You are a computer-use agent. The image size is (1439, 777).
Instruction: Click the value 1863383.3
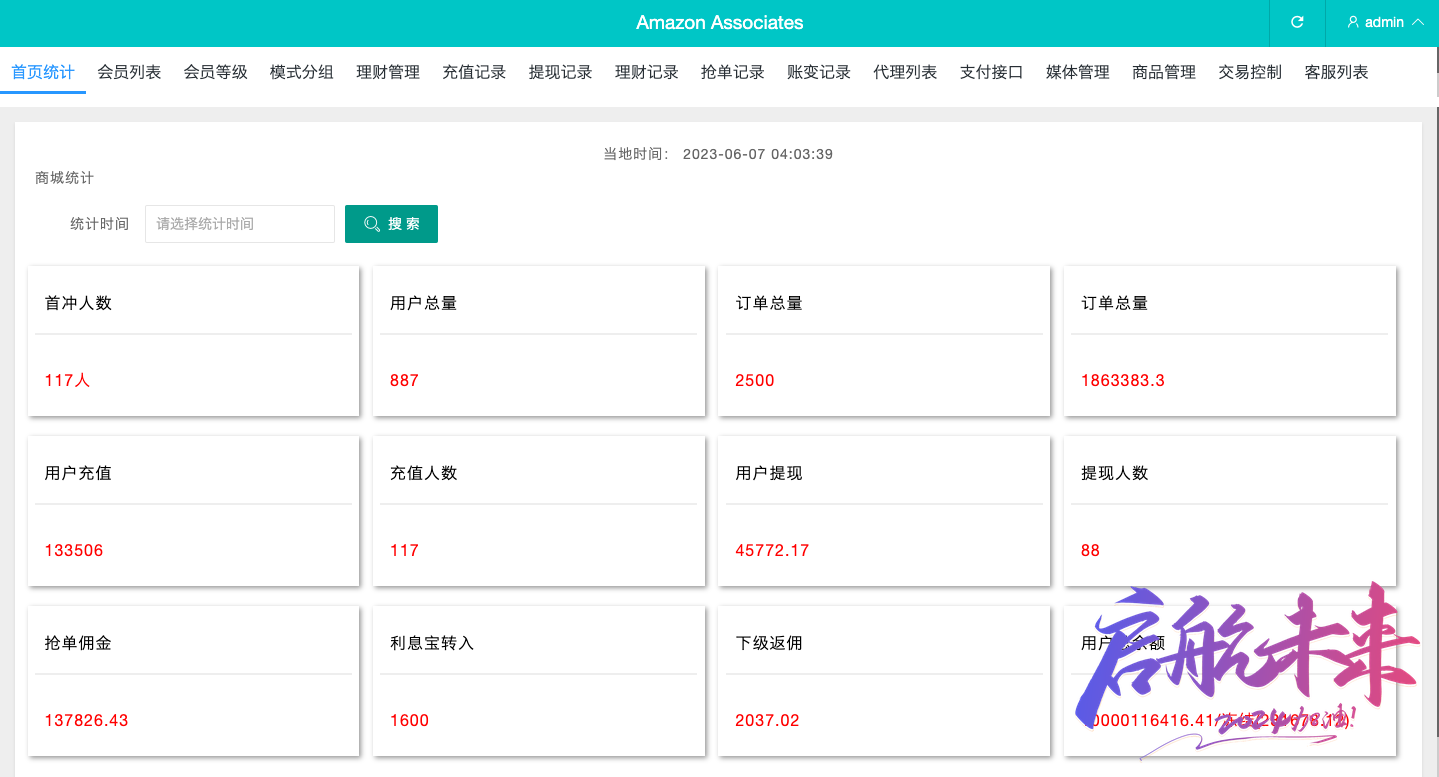pyautogui.click(x=1123, y=380)
